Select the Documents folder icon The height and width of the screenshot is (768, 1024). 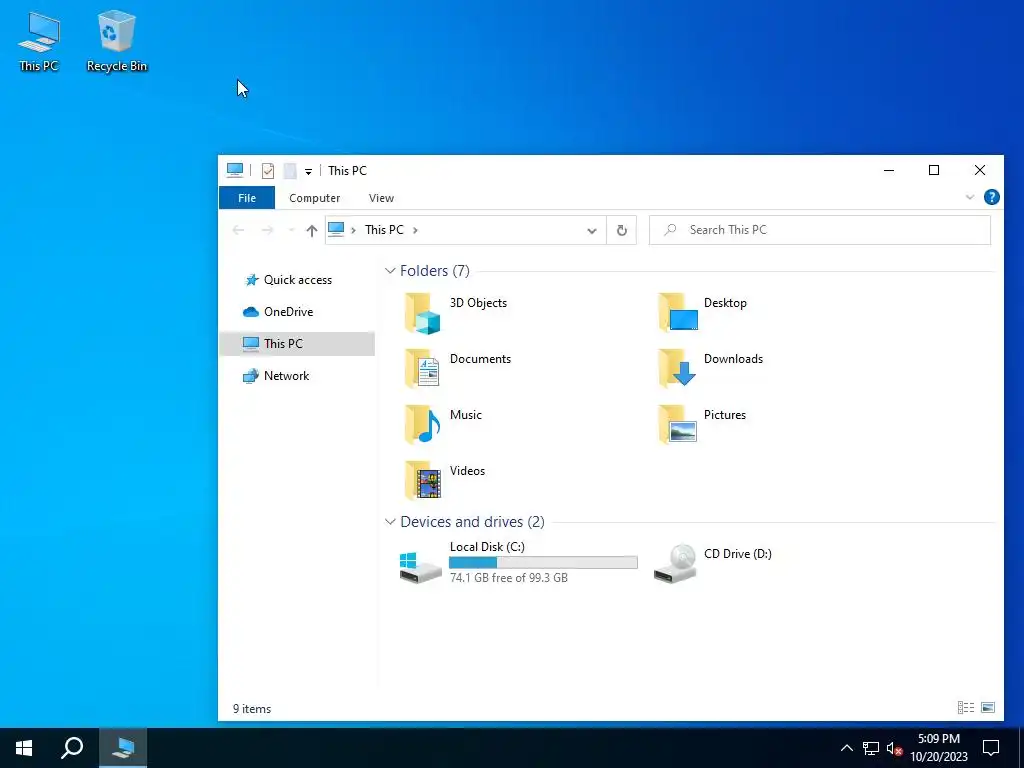coord(422,369)
